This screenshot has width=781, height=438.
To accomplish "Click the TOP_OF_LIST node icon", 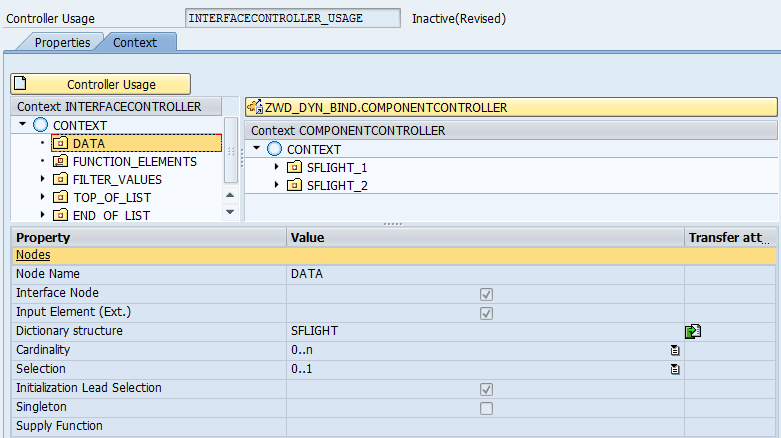I will click(x=60, y=197).
